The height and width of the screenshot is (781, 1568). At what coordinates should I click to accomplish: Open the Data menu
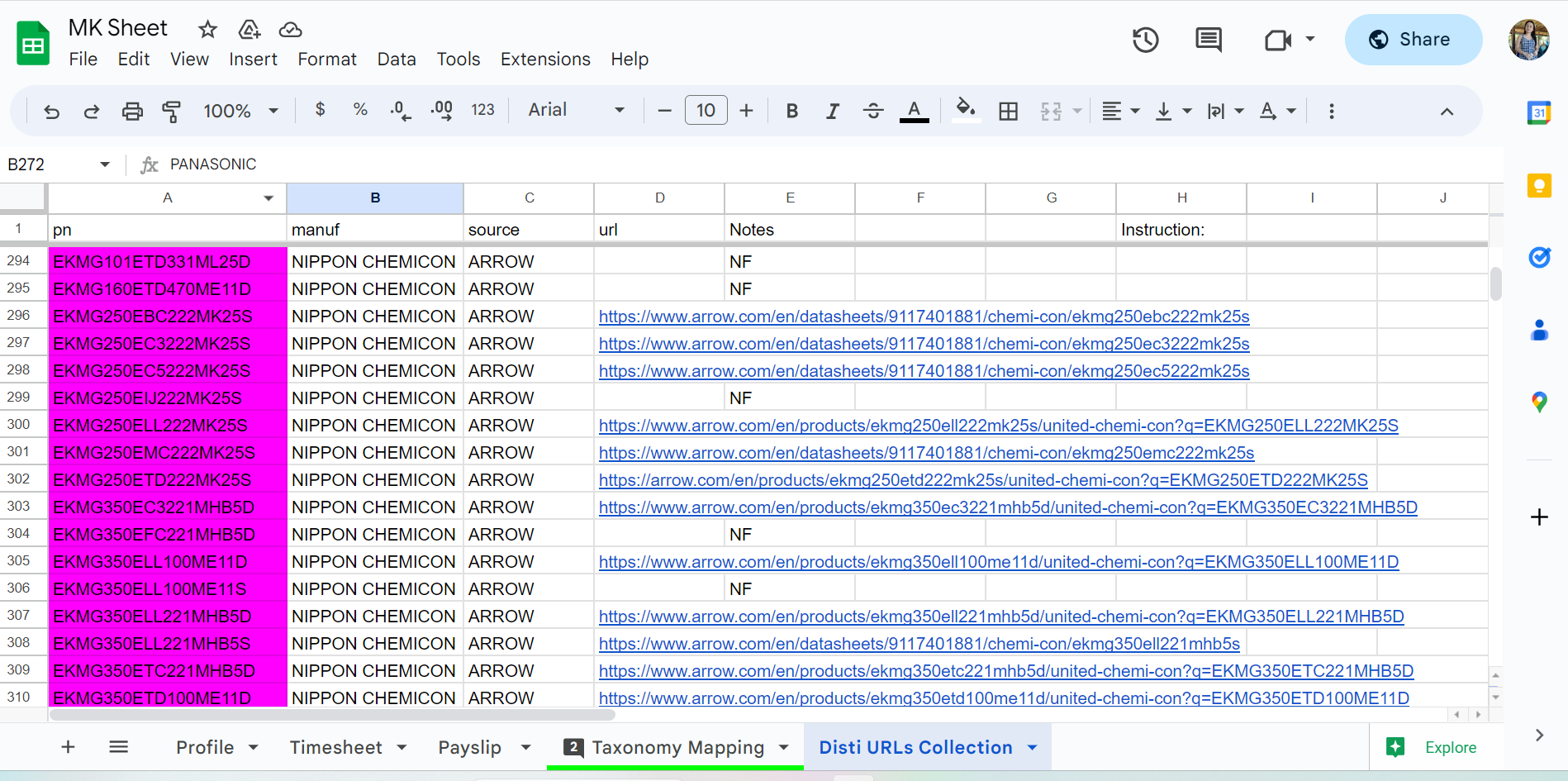pyautogui.click(x=397, y=60)
